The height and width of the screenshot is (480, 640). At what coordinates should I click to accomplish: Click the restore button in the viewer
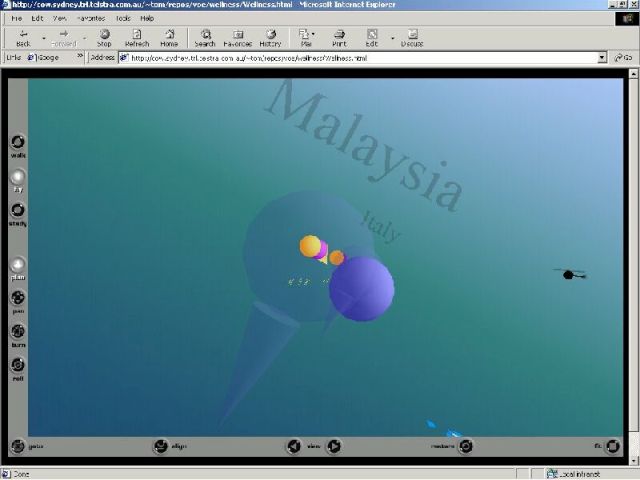pyautogui.click(x=465, y=446)
